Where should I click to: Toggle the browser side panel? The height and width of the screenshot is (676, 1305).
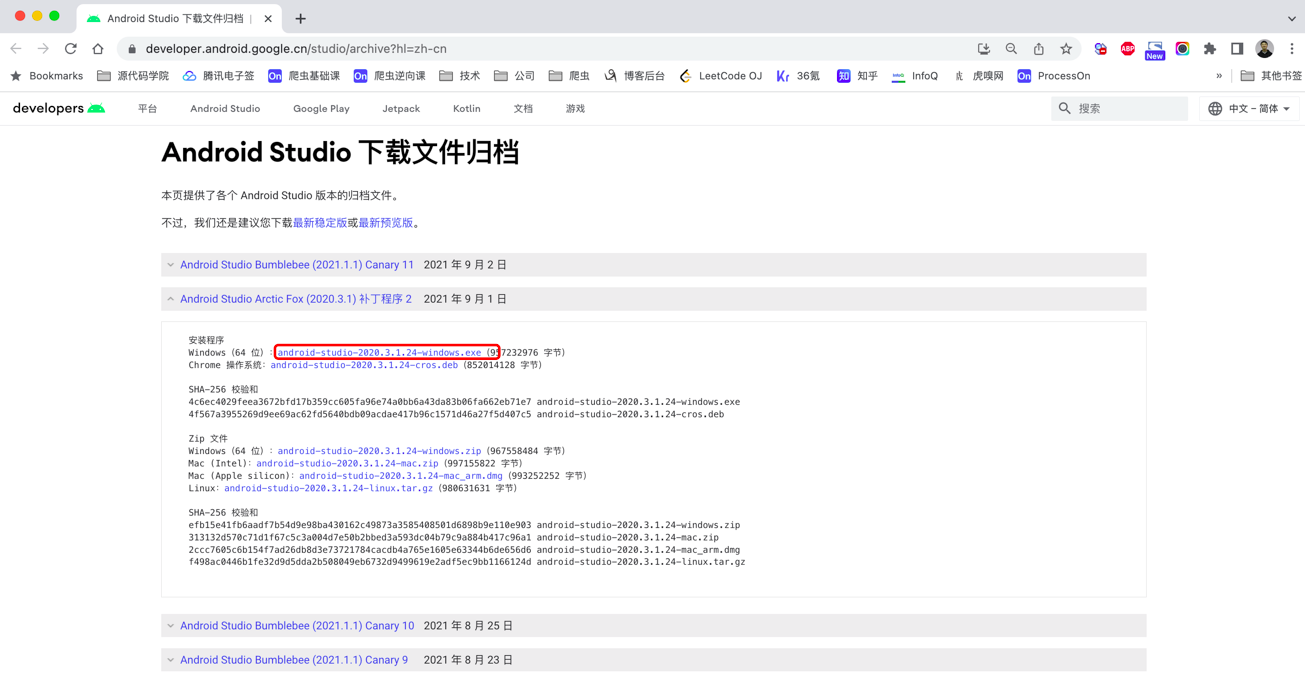pyautogui.click(x=1237, y=48)
